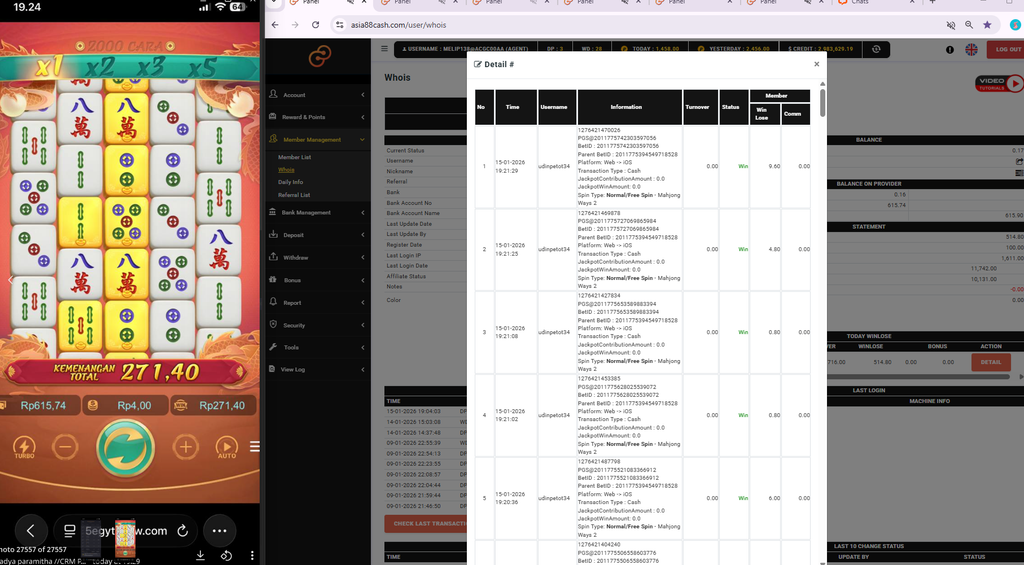Collapse the Member Management sidebar menu
Screen dimensions: 1024x565
pyautogui.click(x=318, y=139)
